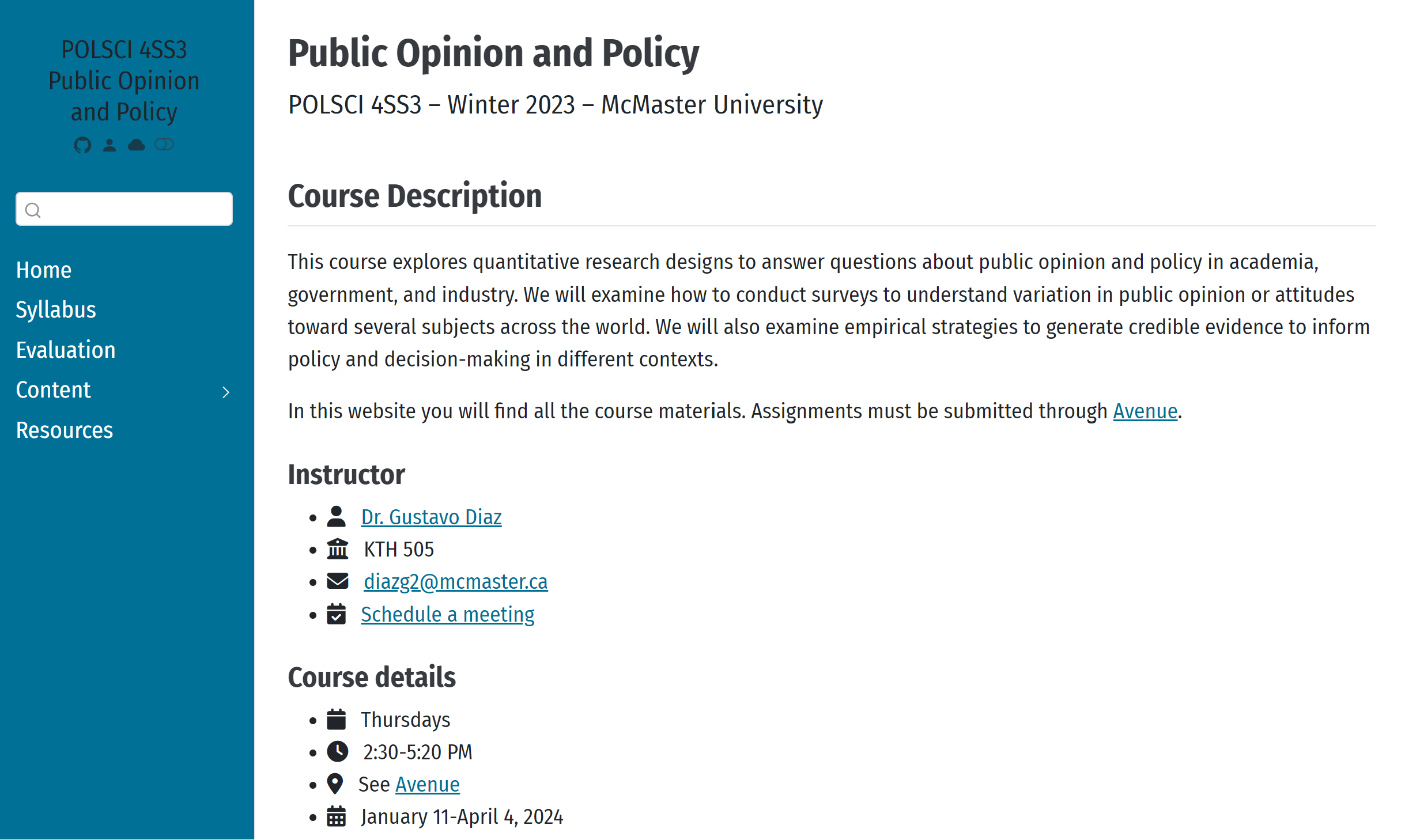The image size is (1420, 840).
Task: Click the cloud icon in sidebar header
Action: click(x=137, y=145)
